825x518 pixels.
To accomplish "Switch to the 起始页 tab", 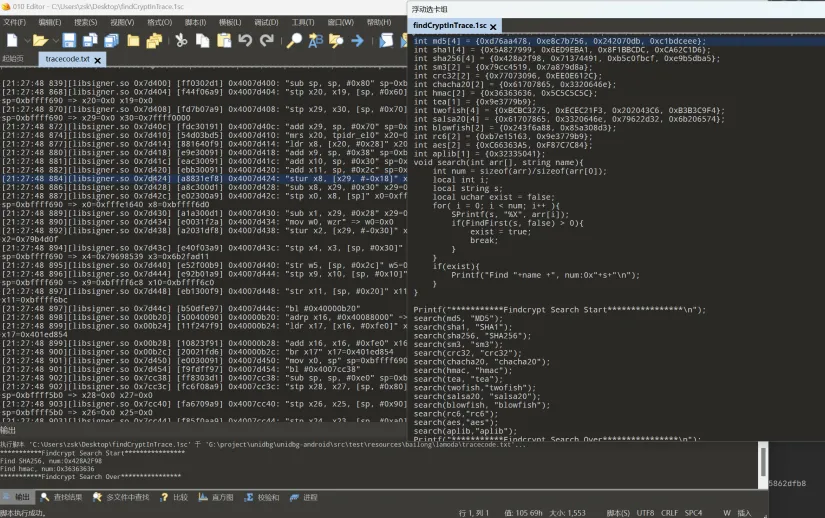I will 13,59.
